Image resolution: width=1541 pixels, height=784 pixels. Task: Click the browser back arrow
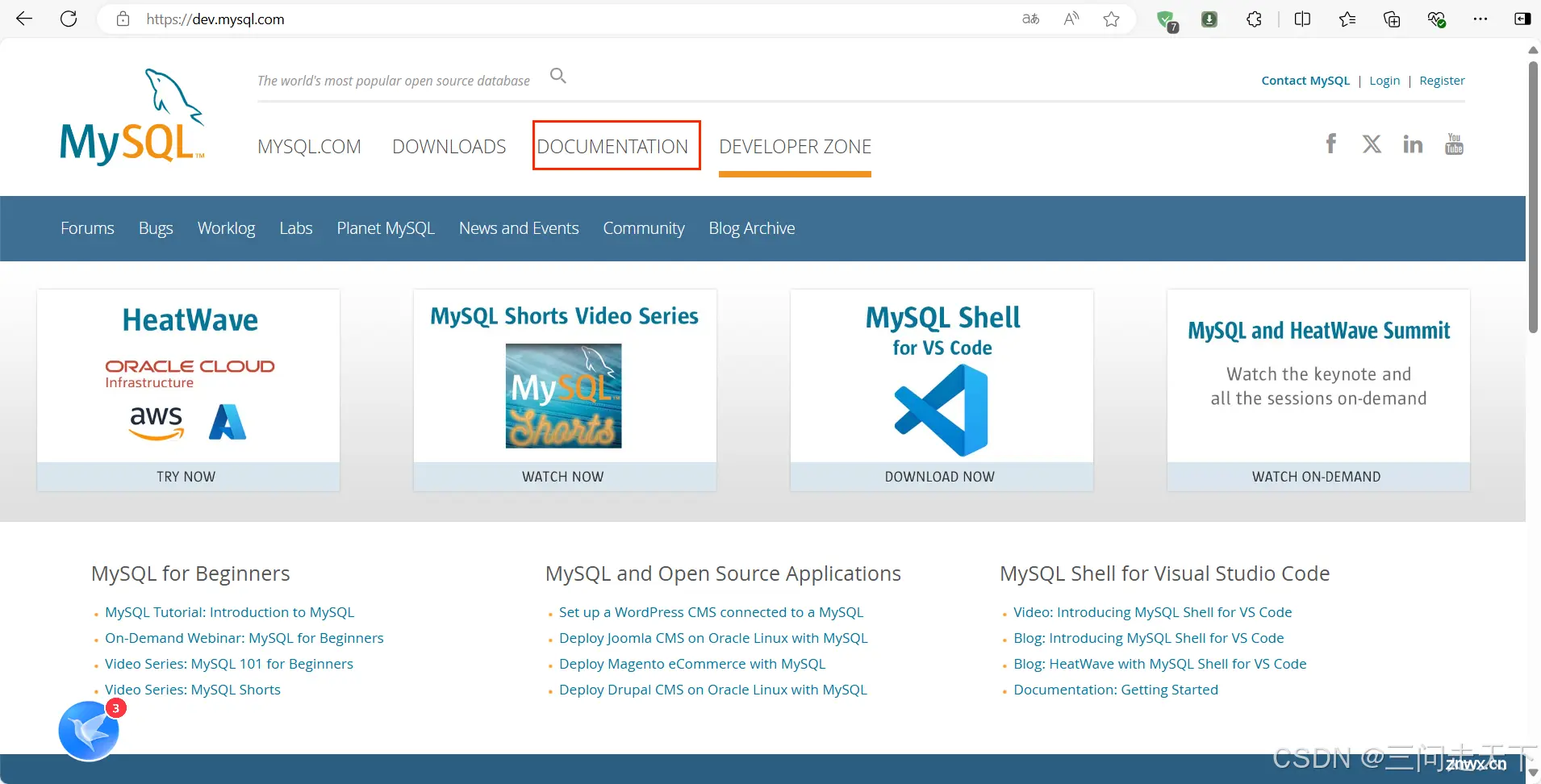24,19
